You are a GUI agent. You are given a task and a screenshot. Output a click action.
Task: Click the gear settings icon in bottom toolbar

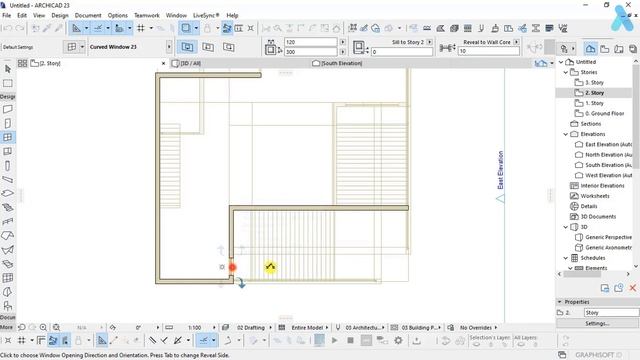tap(398, 340)
